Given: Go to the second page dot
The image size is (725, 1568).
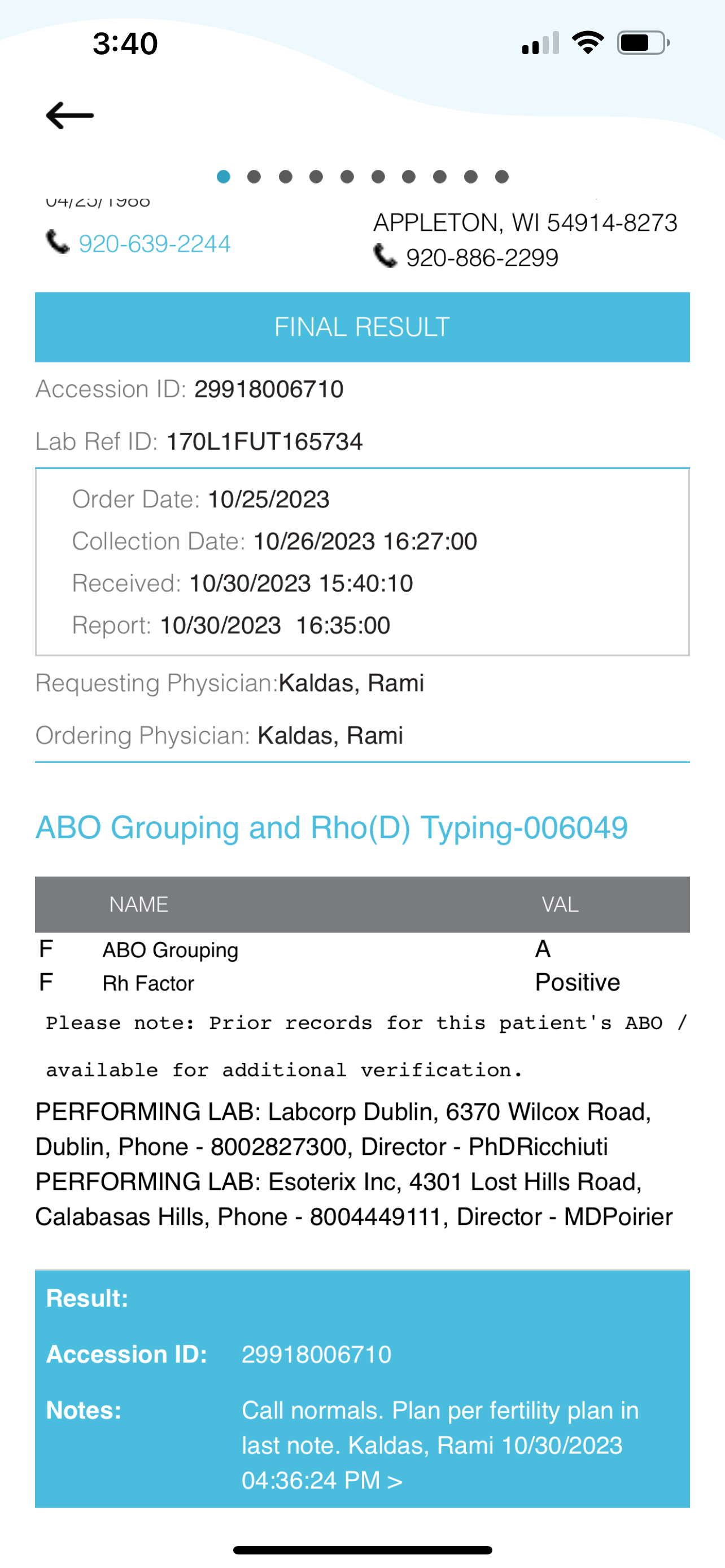Looking at the screenshot, I should (x=255, y=177).
